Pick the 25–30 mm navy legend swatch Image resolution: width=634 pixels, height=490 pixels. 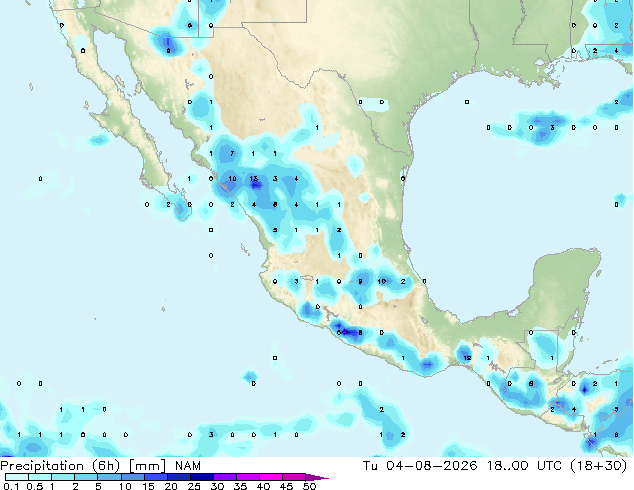[202, 477]
